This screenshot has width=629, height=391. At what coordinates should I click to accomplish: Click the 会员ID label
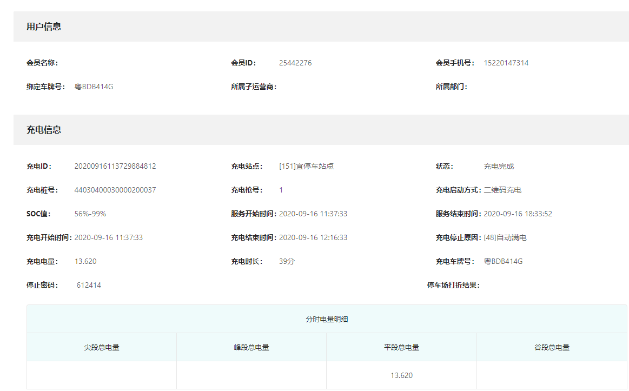pos(243,63)
